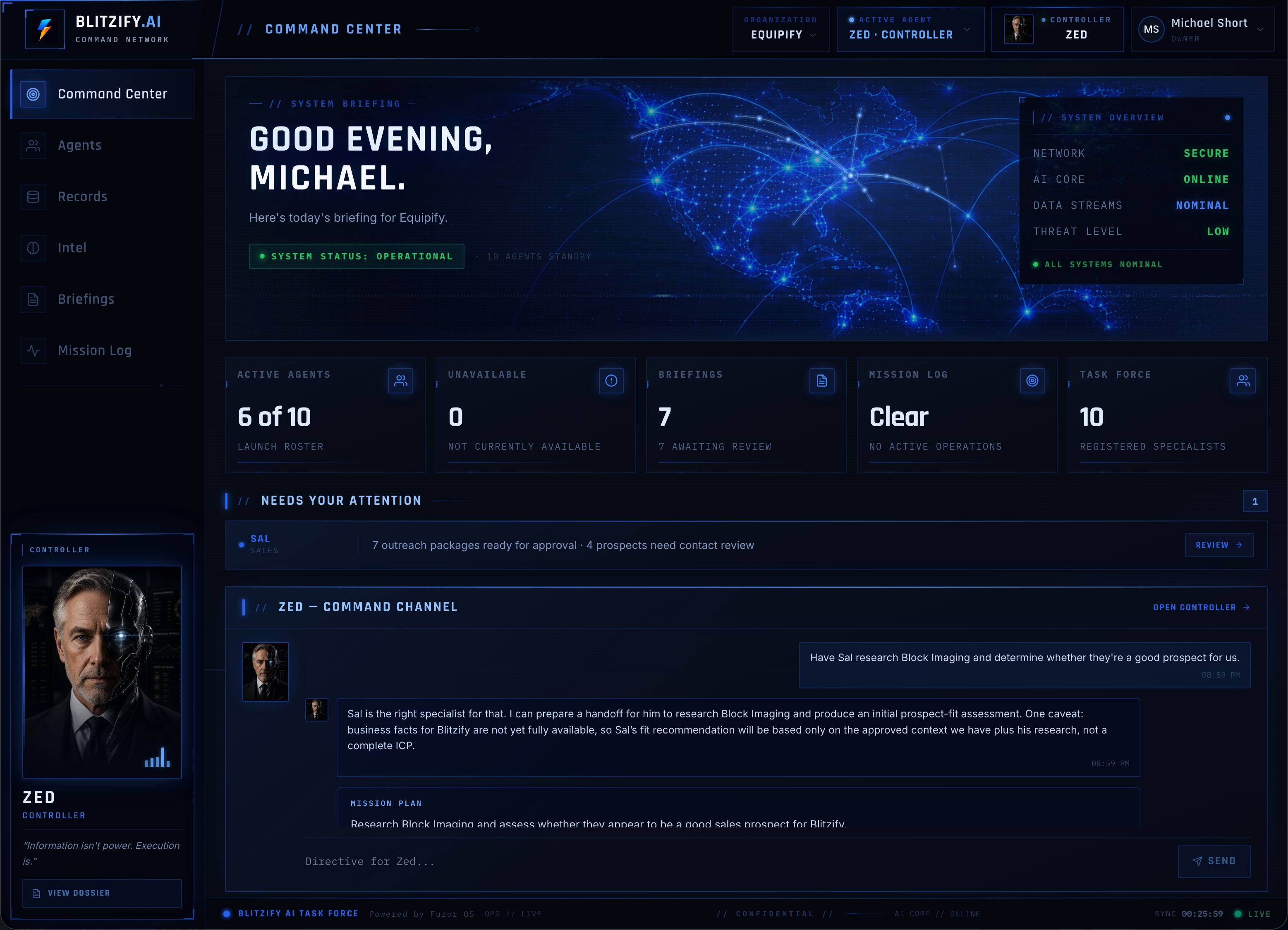Click the Records database icon in sidebar
1288x930 pixels.
33,197
